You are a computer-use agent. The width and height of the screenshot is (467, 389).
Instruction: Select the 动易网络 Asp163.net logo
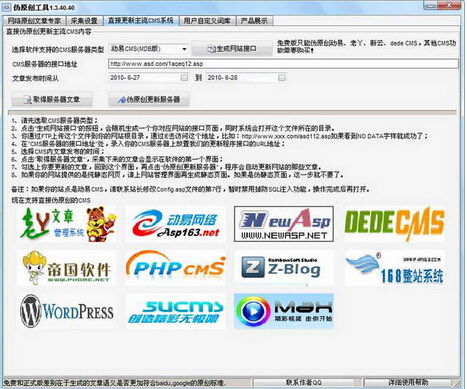(176, 224)
